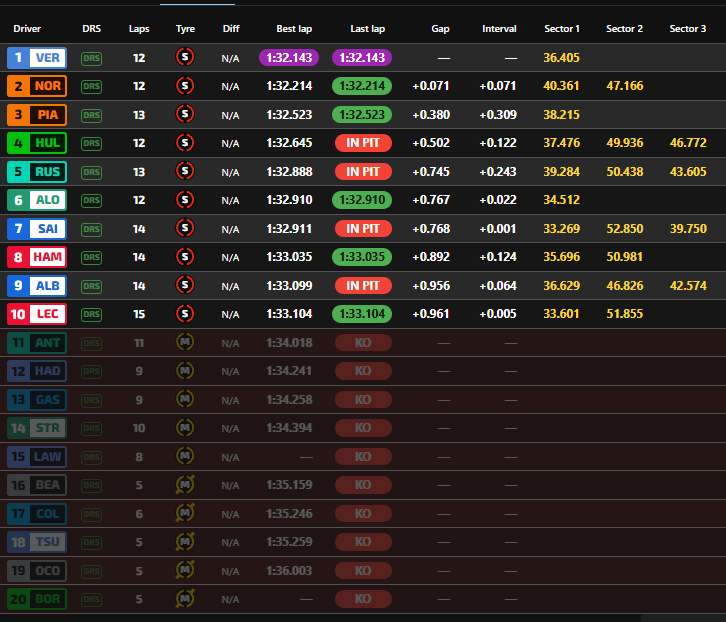Click Bearman's medium tyre icon
Image resolution: width=726 pixels, height=622 pixels.
click(x=185, y=486)
